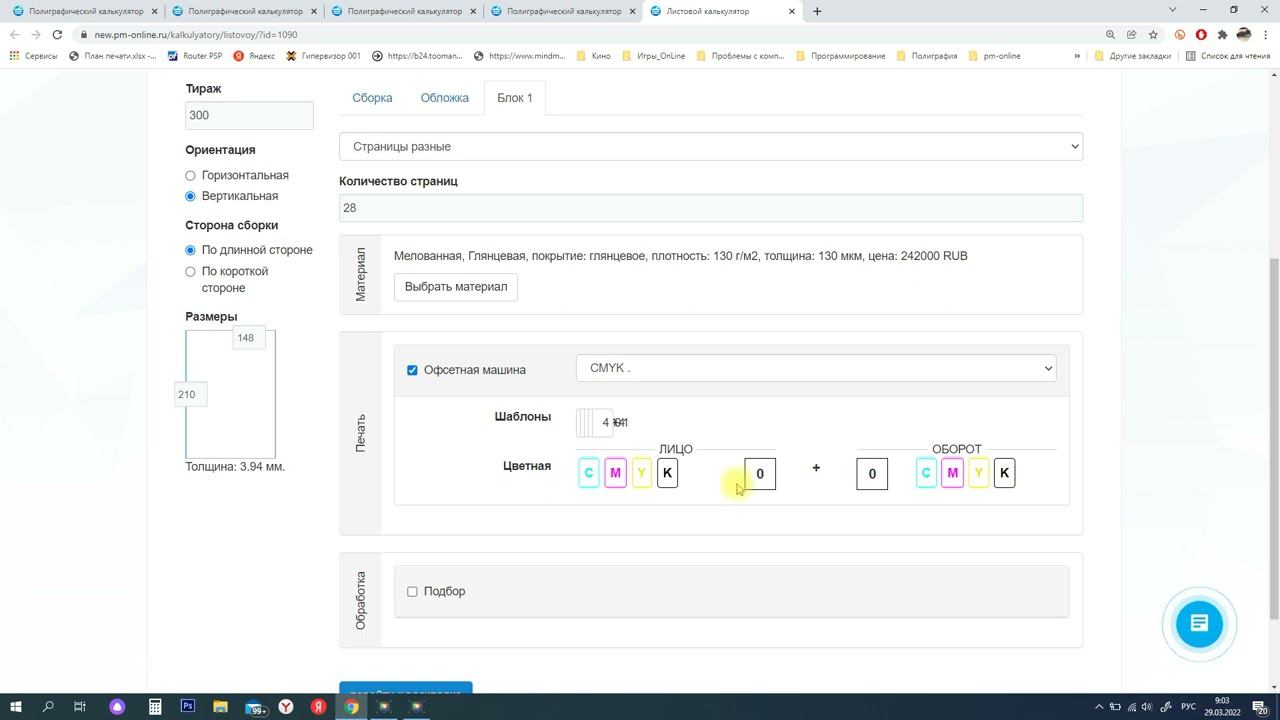Open the browser tab search arrow
The image size is (1280, 720).
(x=1173, y=10)
